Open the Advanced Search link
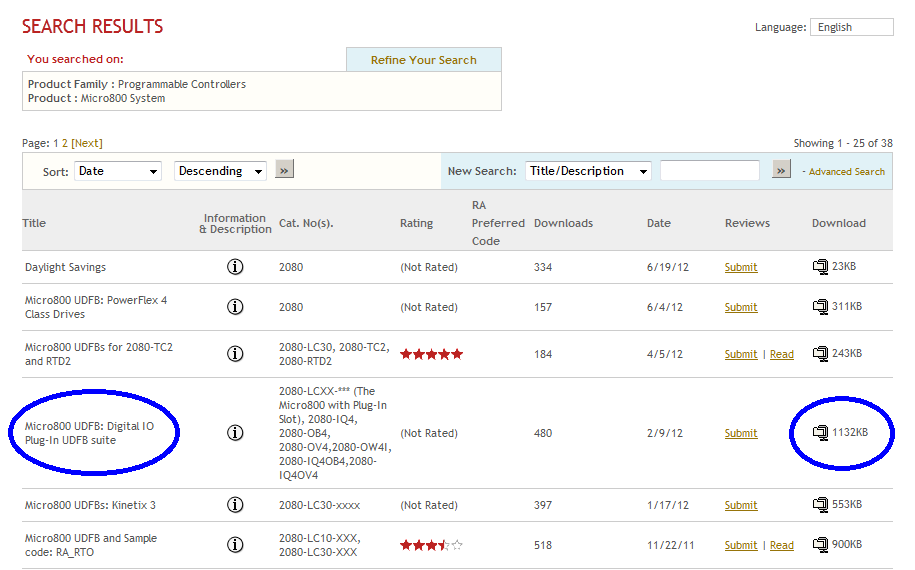The width and height of the screenshot is (915, 570). (x=846, y=172)
